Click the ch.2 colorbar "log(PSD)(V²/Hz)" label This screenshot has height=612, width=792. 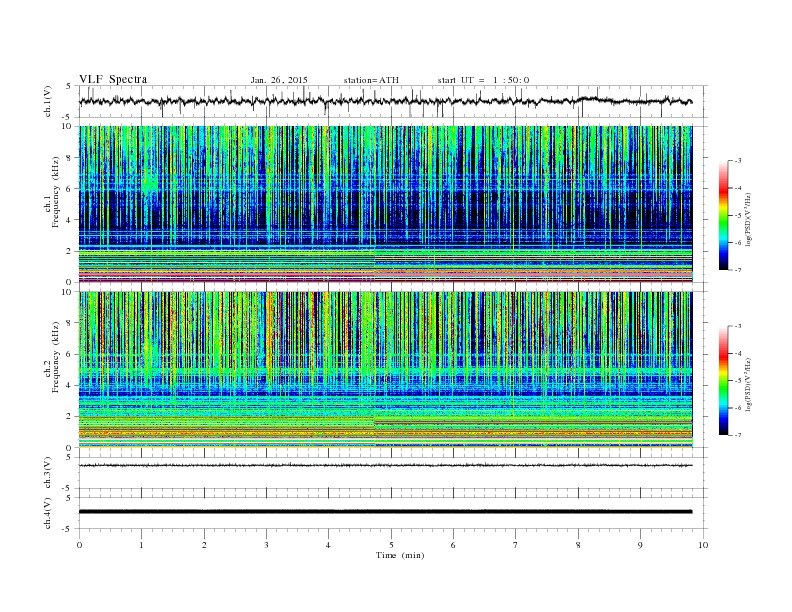tap(748, 383)
